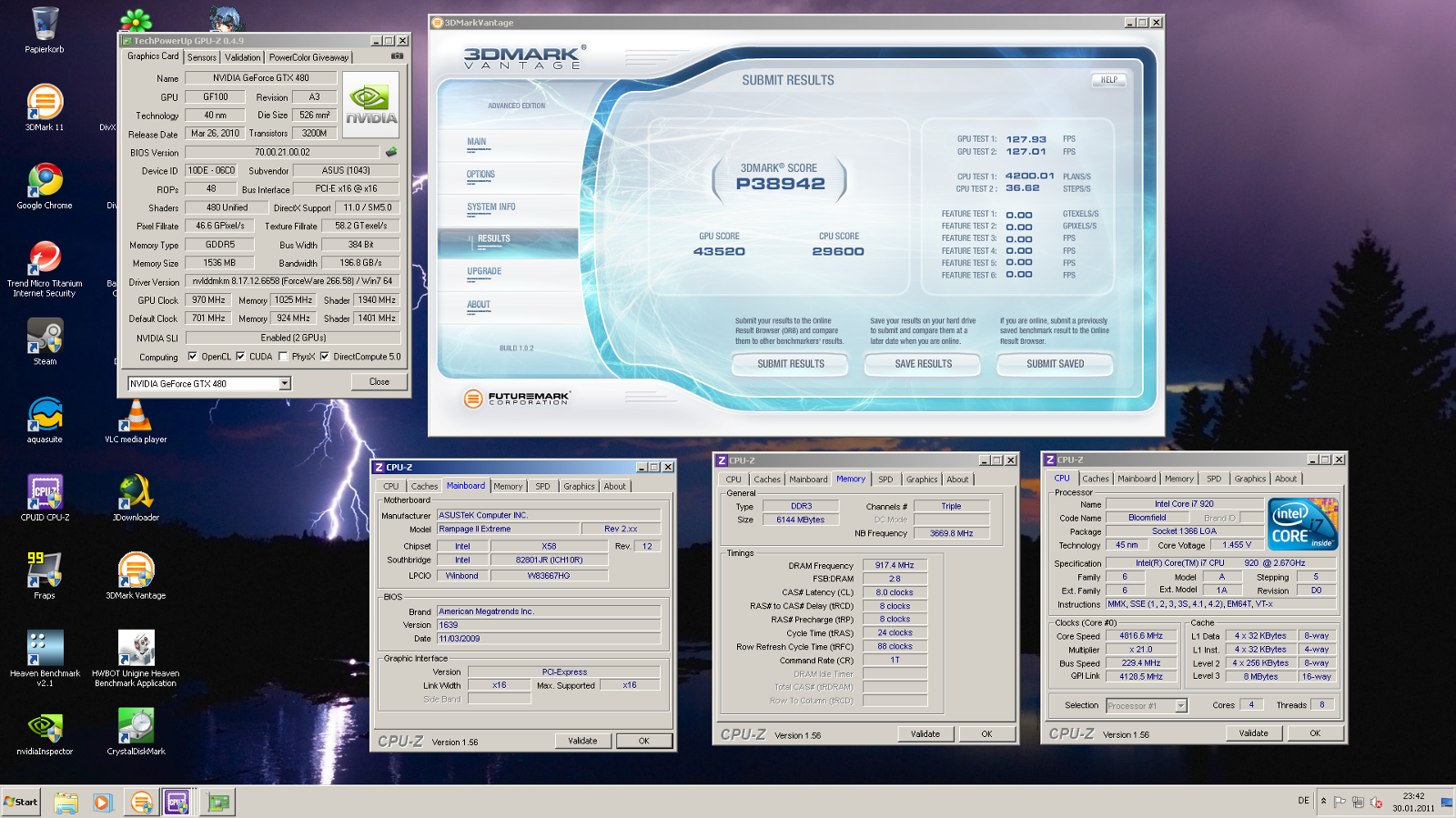Screen dimensions: 1456x818
Task: Open Heaven Benchmark v2.1 desktop icon
Action: pyautogui.click(x=45, y=658)
